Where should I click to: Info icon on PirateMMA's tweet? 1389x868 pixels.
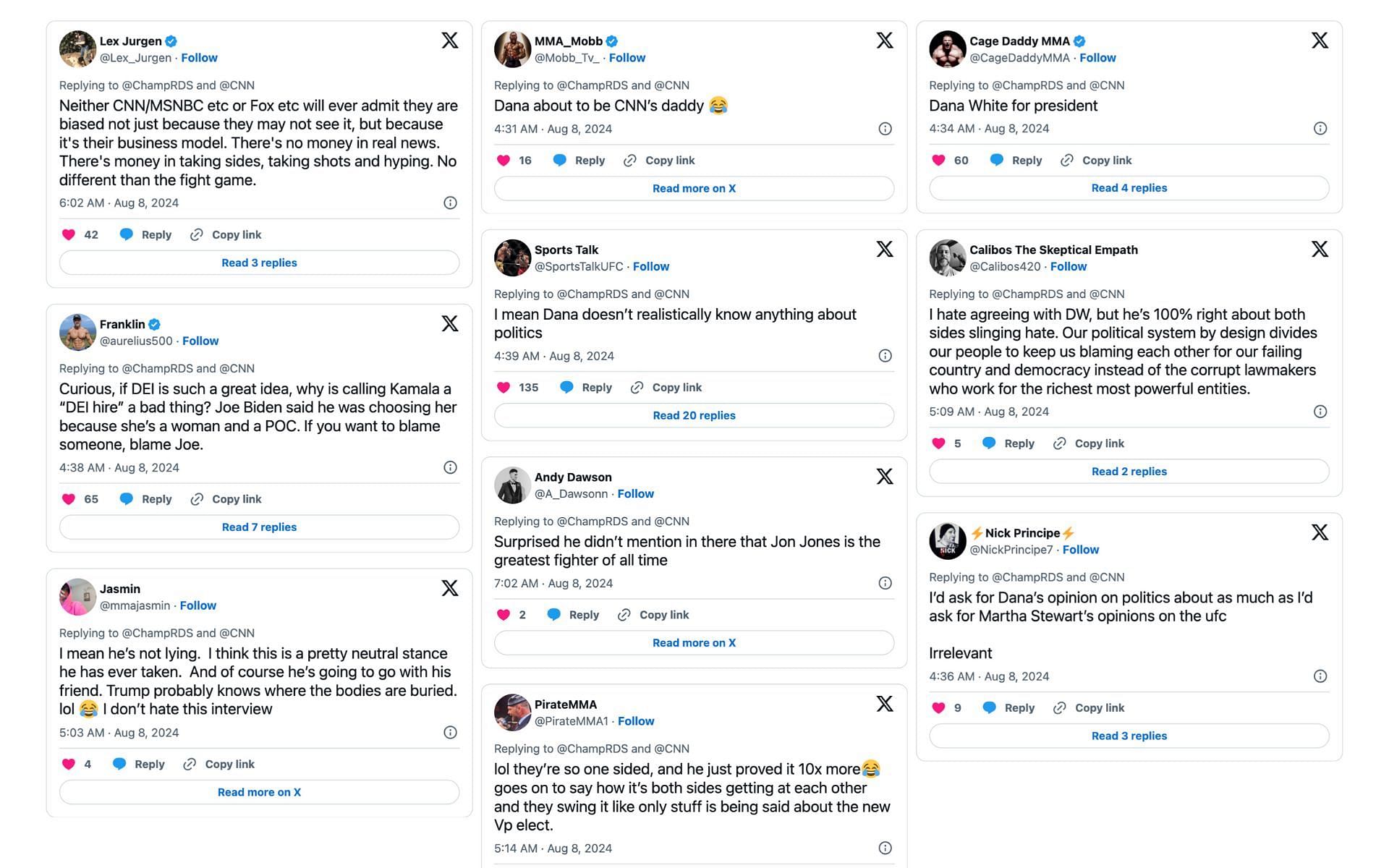coord(885,848)
